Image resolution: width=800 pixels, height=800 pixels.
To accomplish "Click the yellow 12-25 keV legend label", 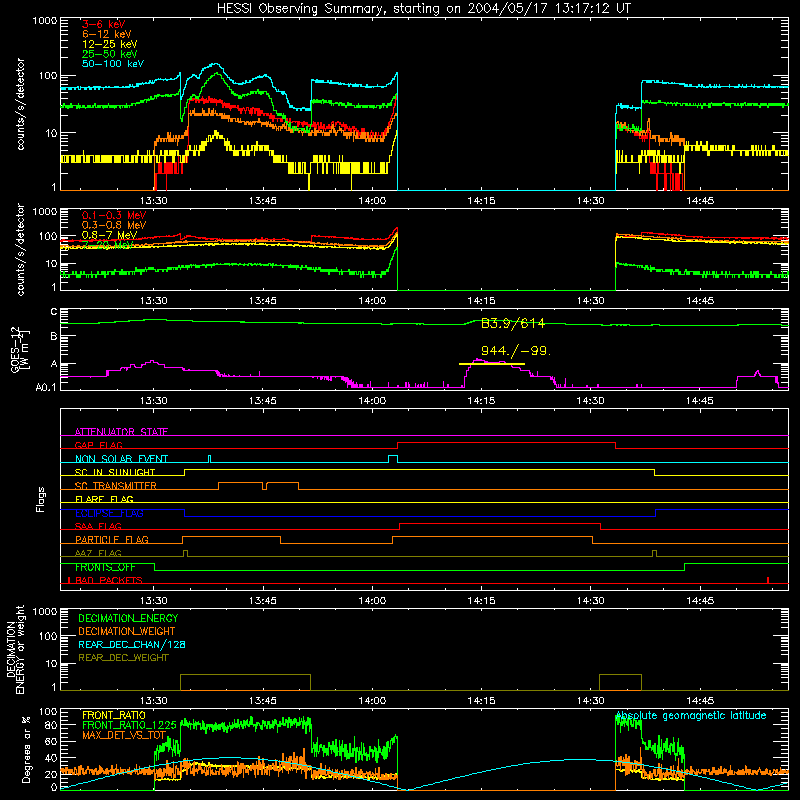I will coord(110,44).
